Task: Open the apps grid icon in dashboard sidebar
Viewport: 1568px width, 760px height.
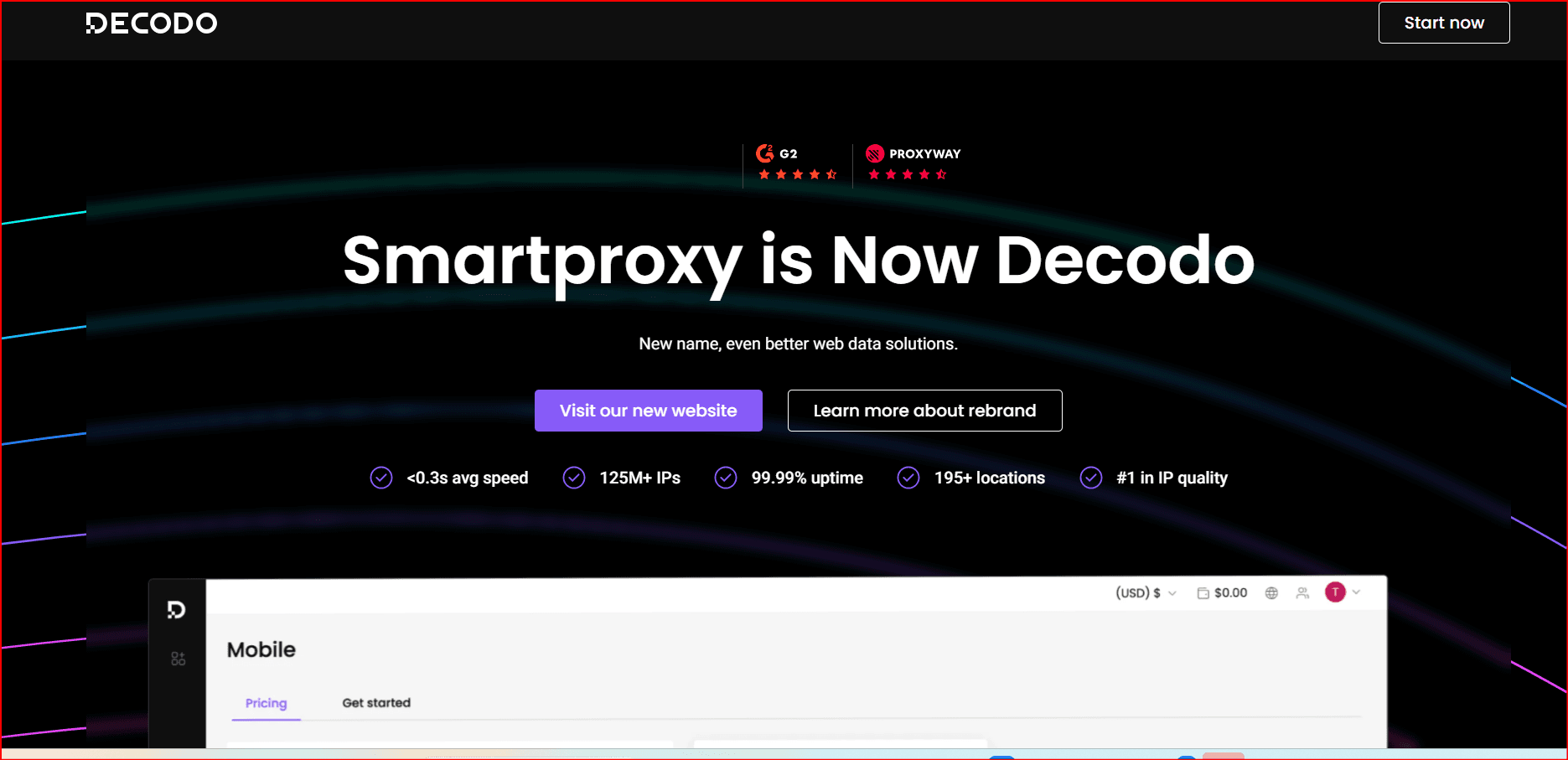Action: click(178, 659)
